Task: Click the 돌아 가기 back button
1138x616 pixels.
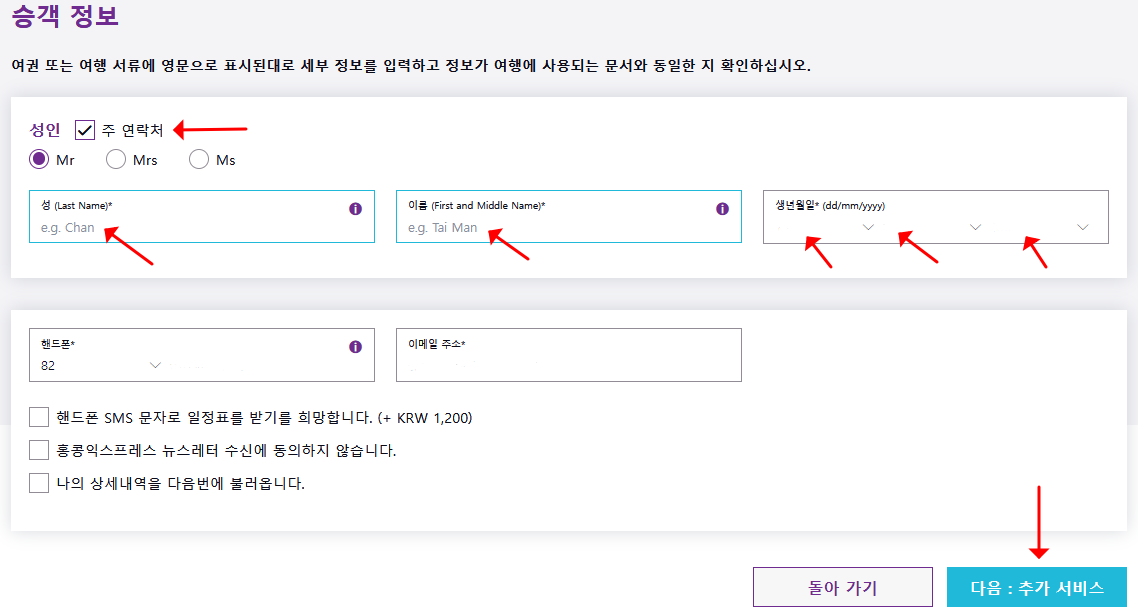Action: click(843, 587)
